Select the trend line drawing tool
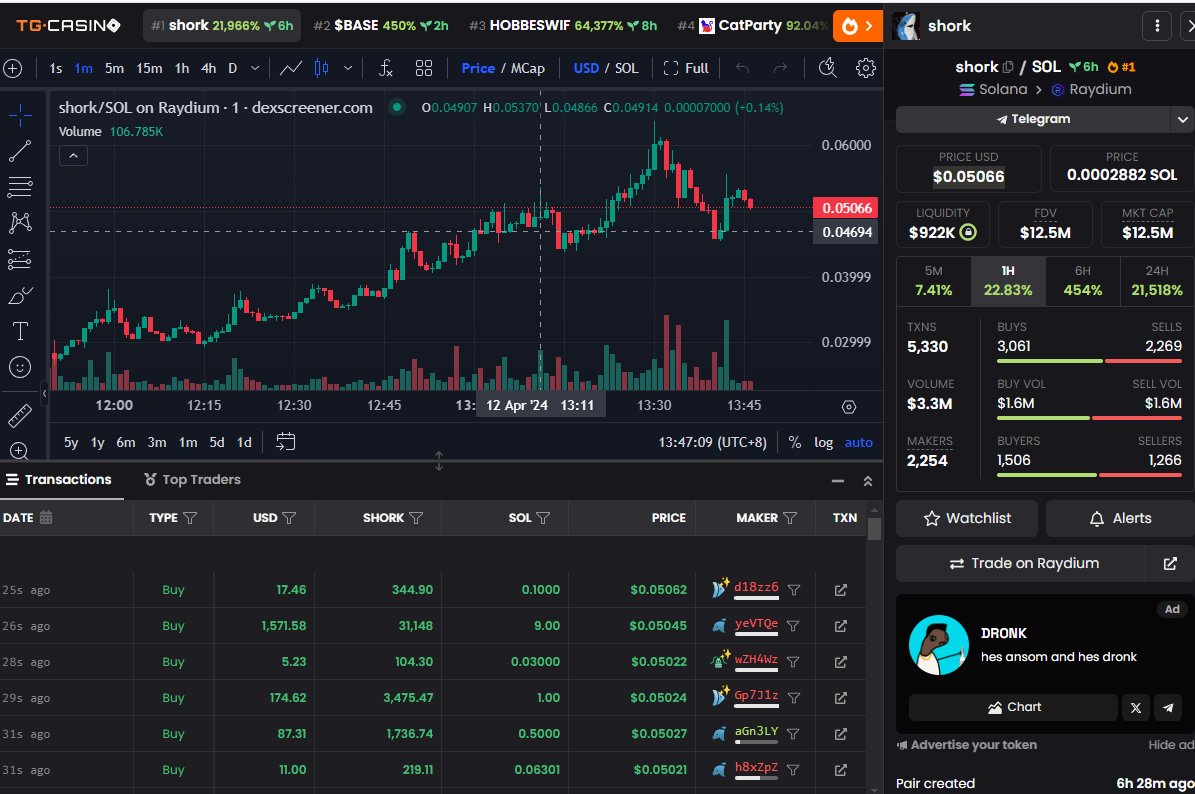1195x794 pixels. (x=20, y=151)
